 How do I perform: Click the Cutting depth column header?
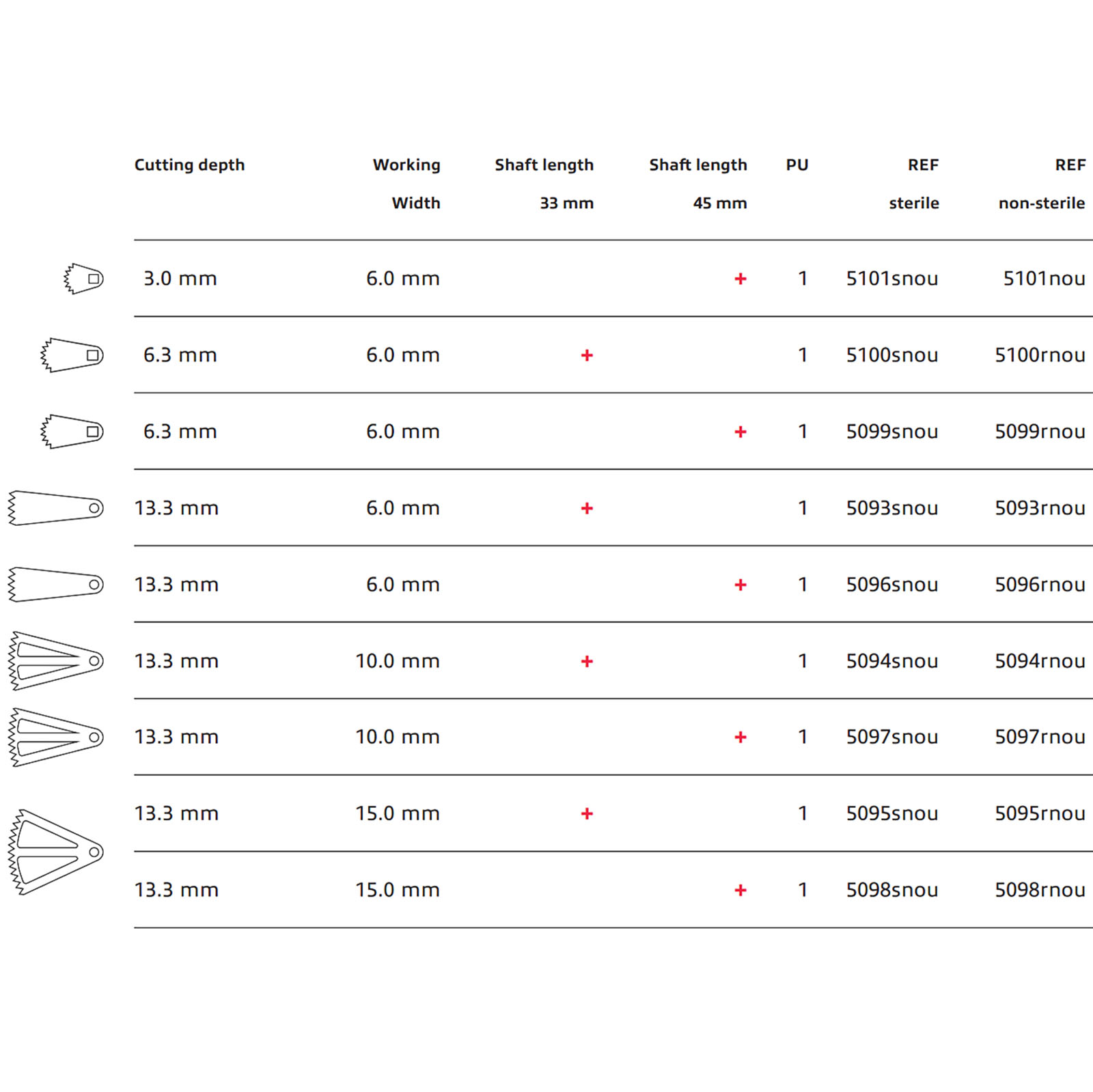click(x=189, y=165)
